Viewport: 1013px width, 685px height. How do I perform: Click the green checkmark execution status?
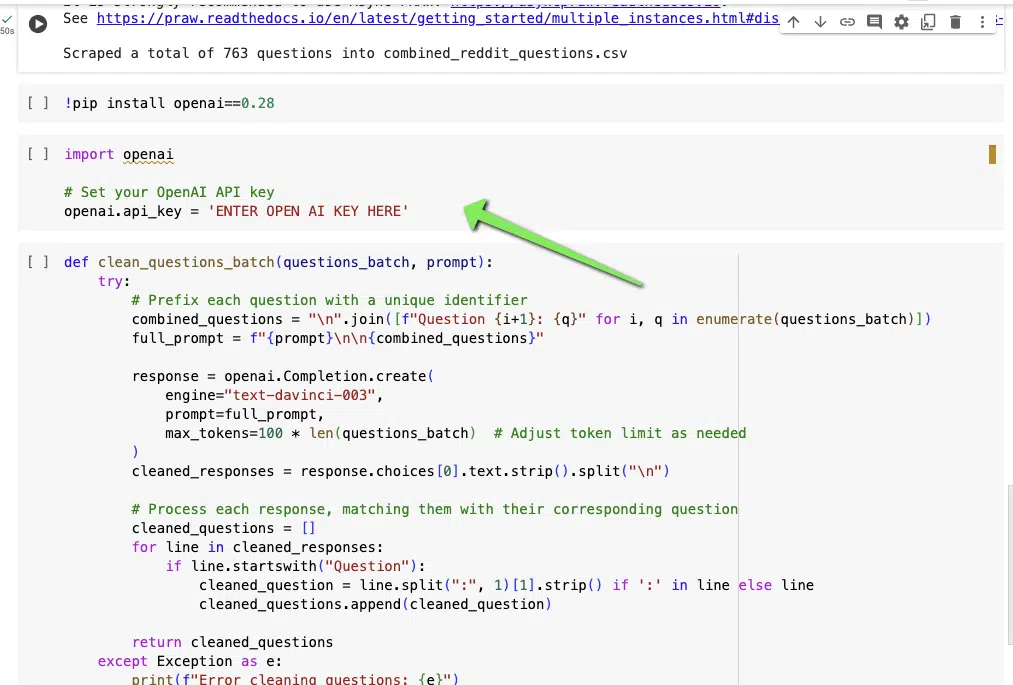[x=7, y=19]
